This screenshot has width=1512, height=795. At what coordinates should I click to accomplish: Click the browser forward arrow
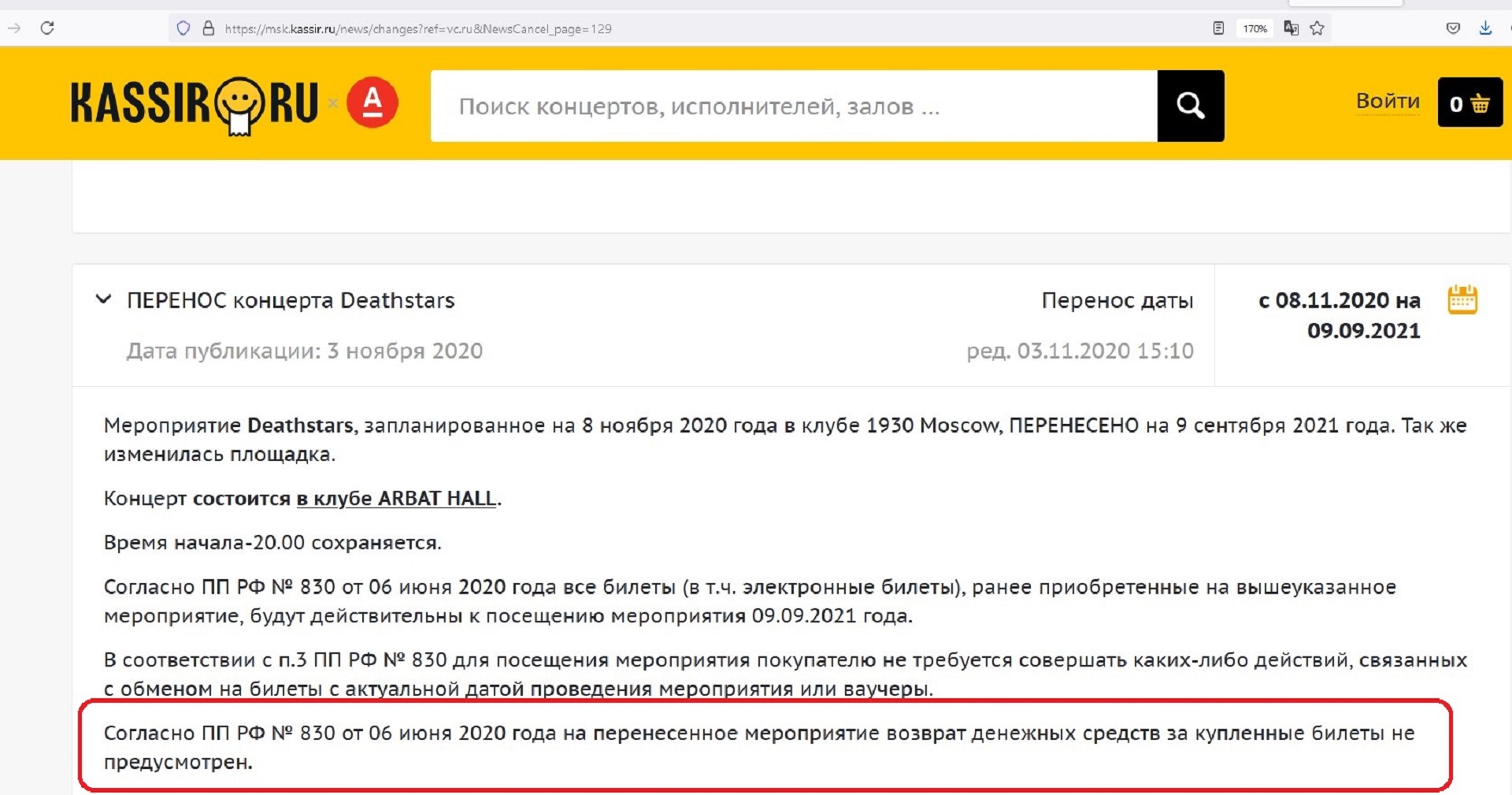click(14, 28)
